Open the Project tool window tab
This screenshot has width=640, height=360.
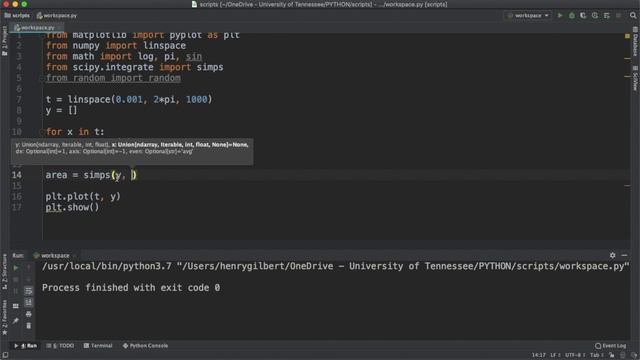pyautogui.click(x=4, y=40)
